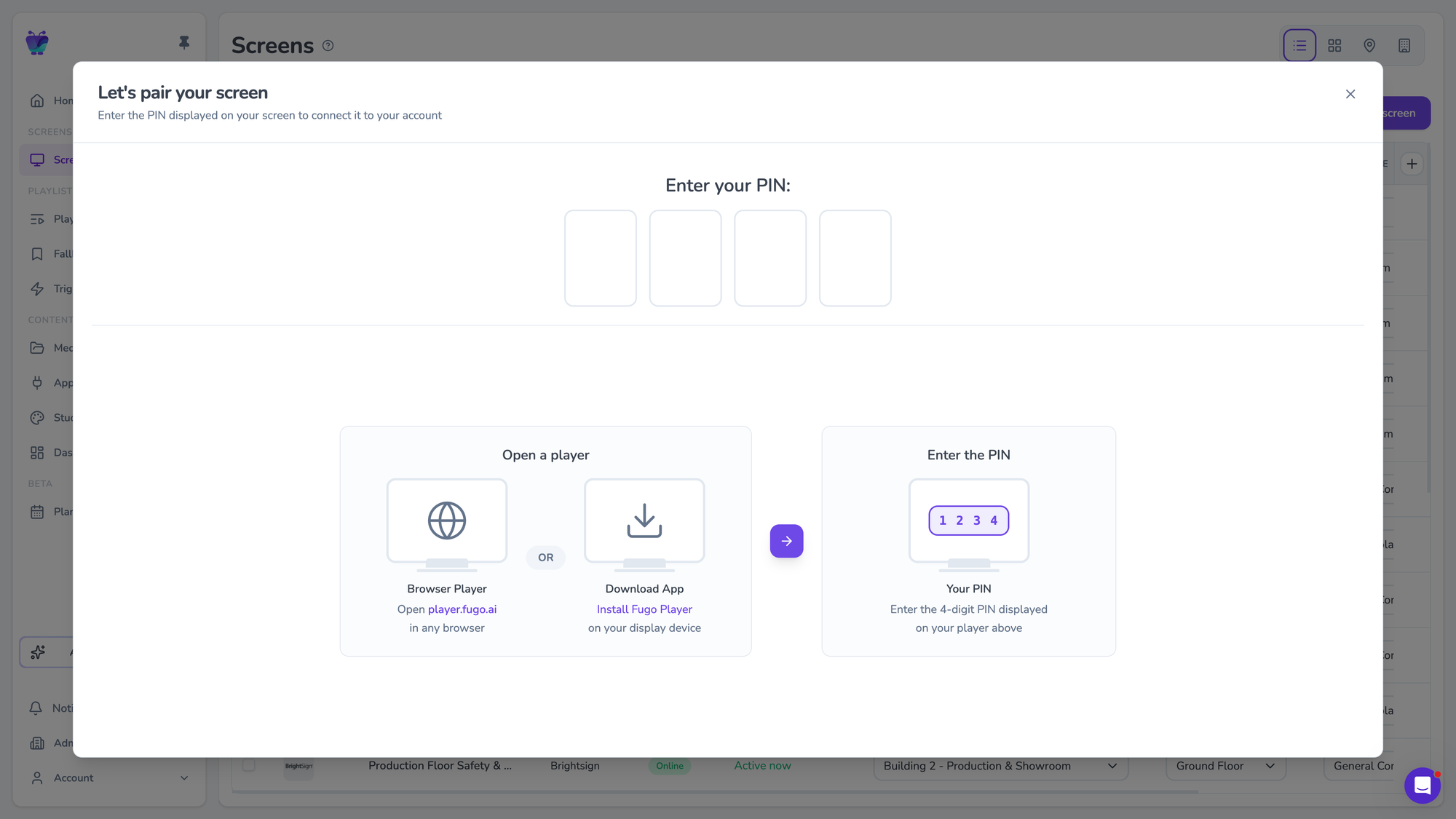The width and height of the screenshot is (1456, 819).
Task: Switch to grid view
Action: [x=1334, y=46]
